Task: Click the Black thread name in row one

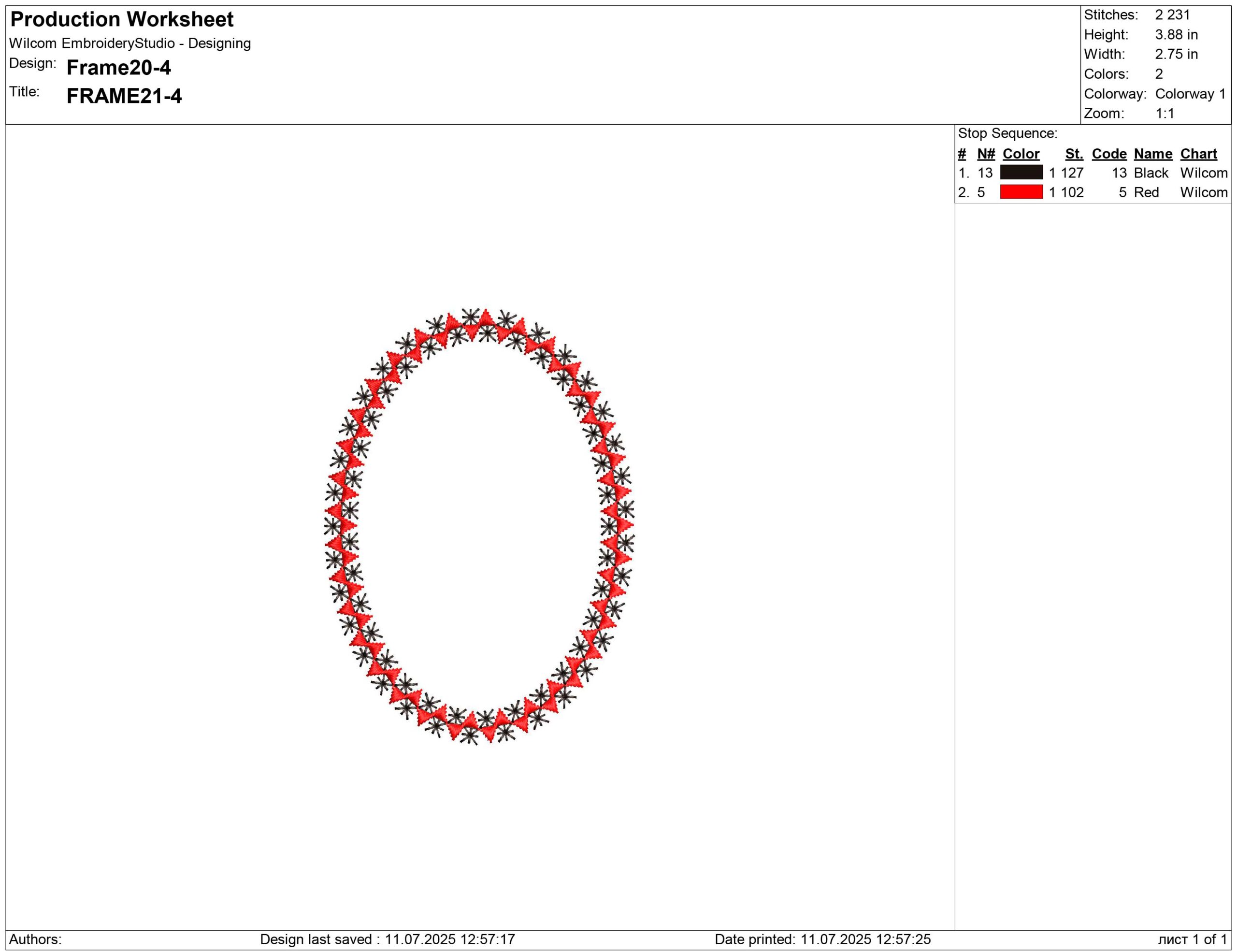Action: click(1151, 173)
